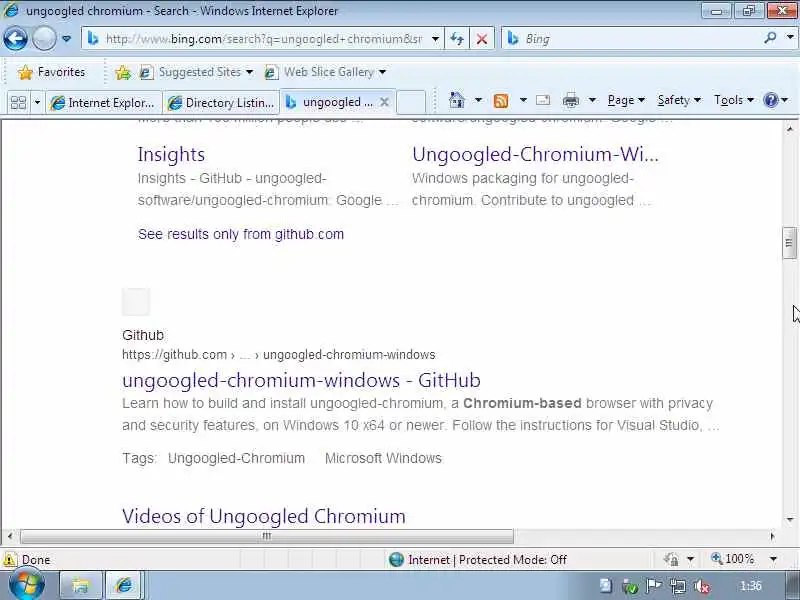Open the Ungoogled-Chromium-Wi... link
This screenshot has height=600, width=800.
coord(535,154)
